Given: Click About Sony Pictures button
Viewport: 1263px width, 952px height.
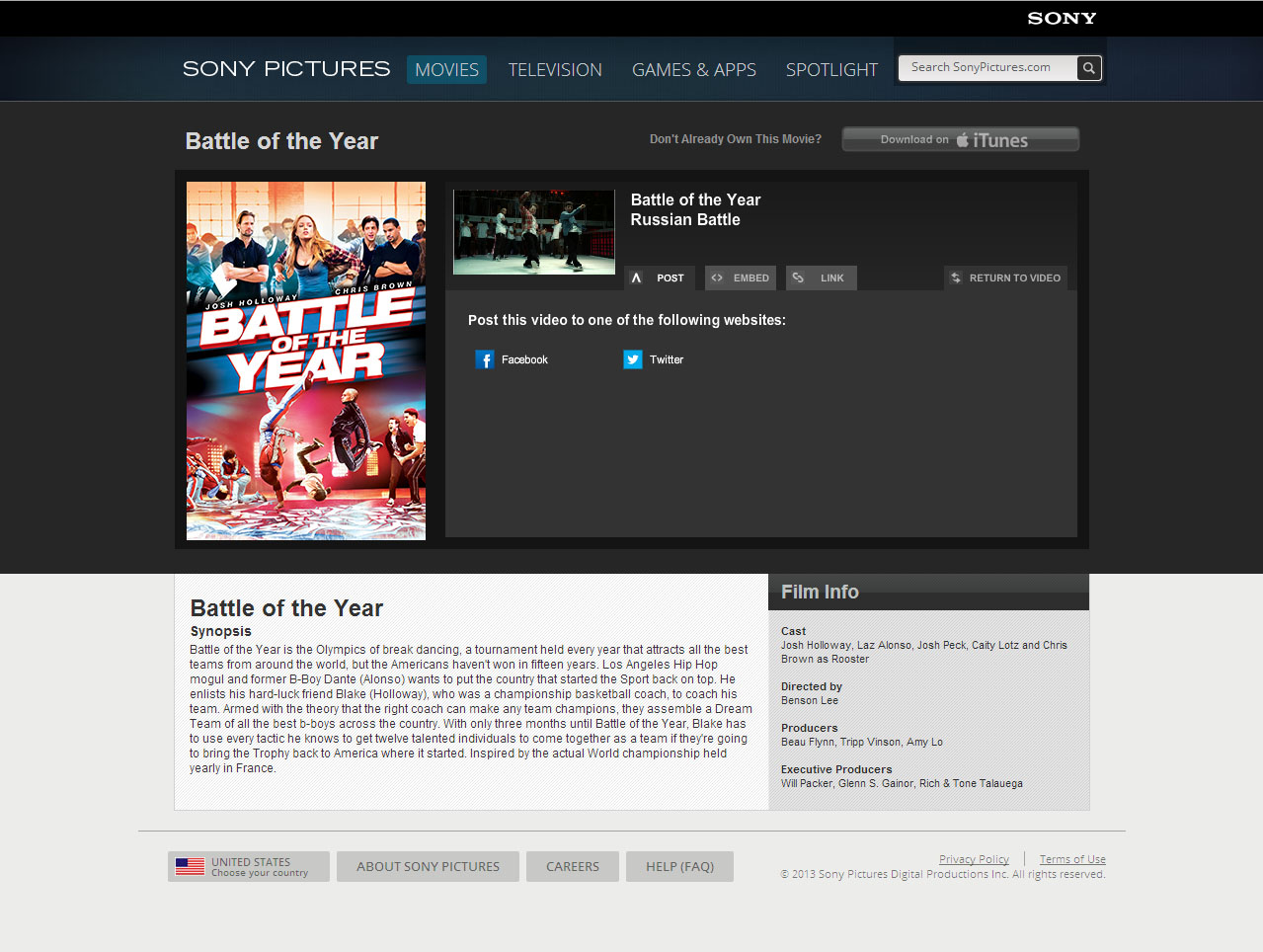Looking at the screenshot, I should [428, 866].
